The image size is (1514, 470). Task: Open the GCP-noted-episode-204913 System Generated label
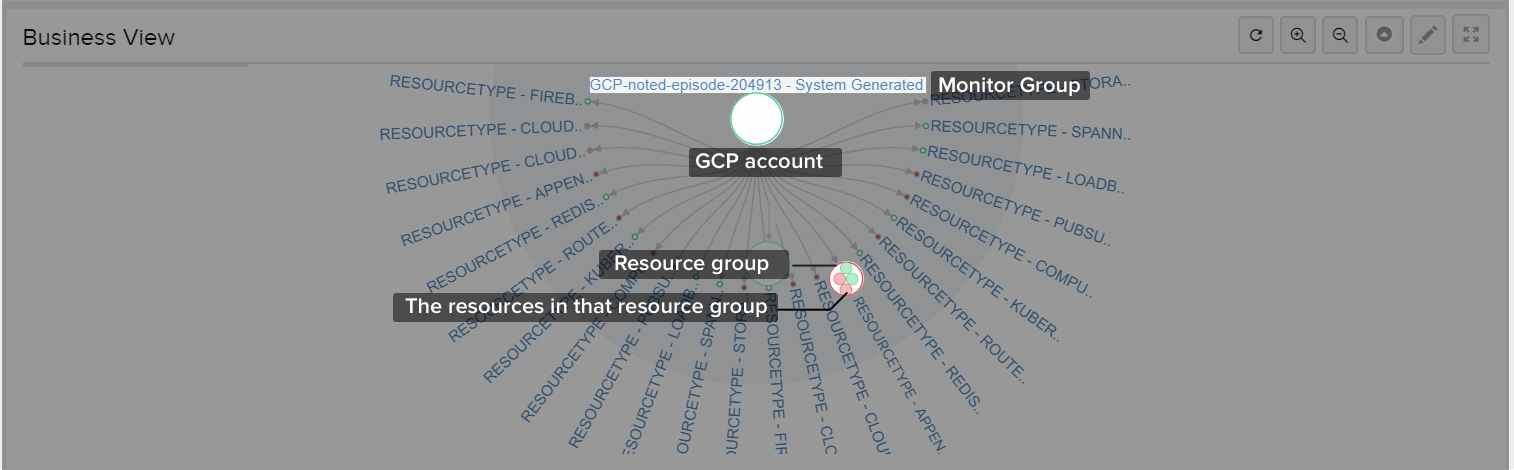[x=757, y=85]
